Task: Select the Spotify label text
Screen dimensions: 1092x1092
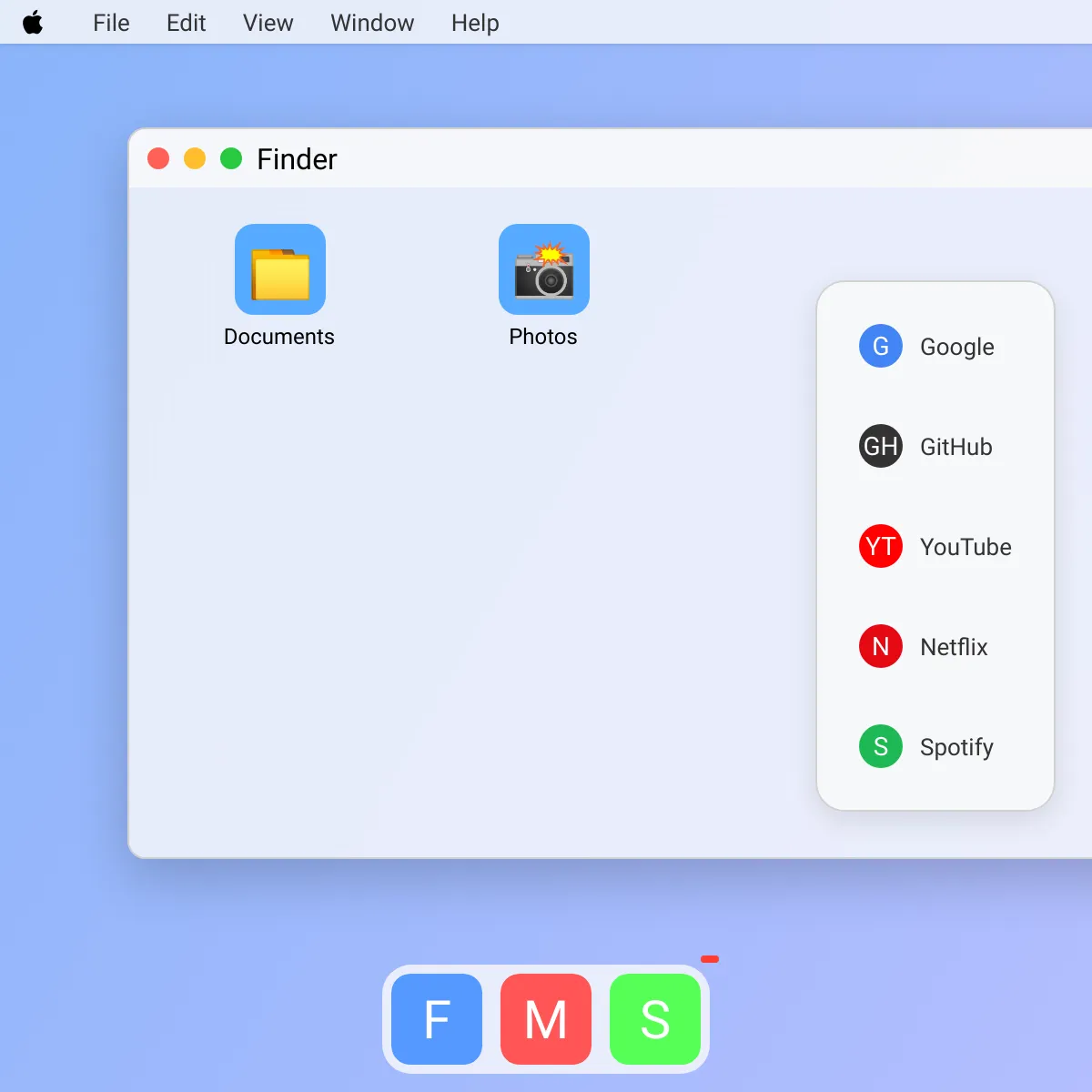Action: [956, 747]
